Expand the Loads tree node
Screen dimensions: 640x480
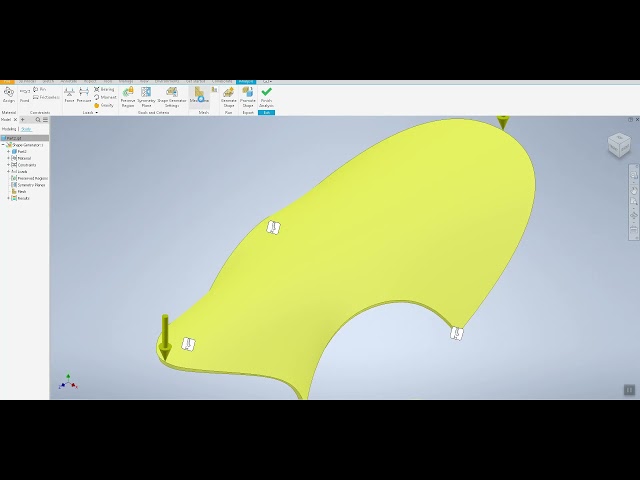point(9,171)
